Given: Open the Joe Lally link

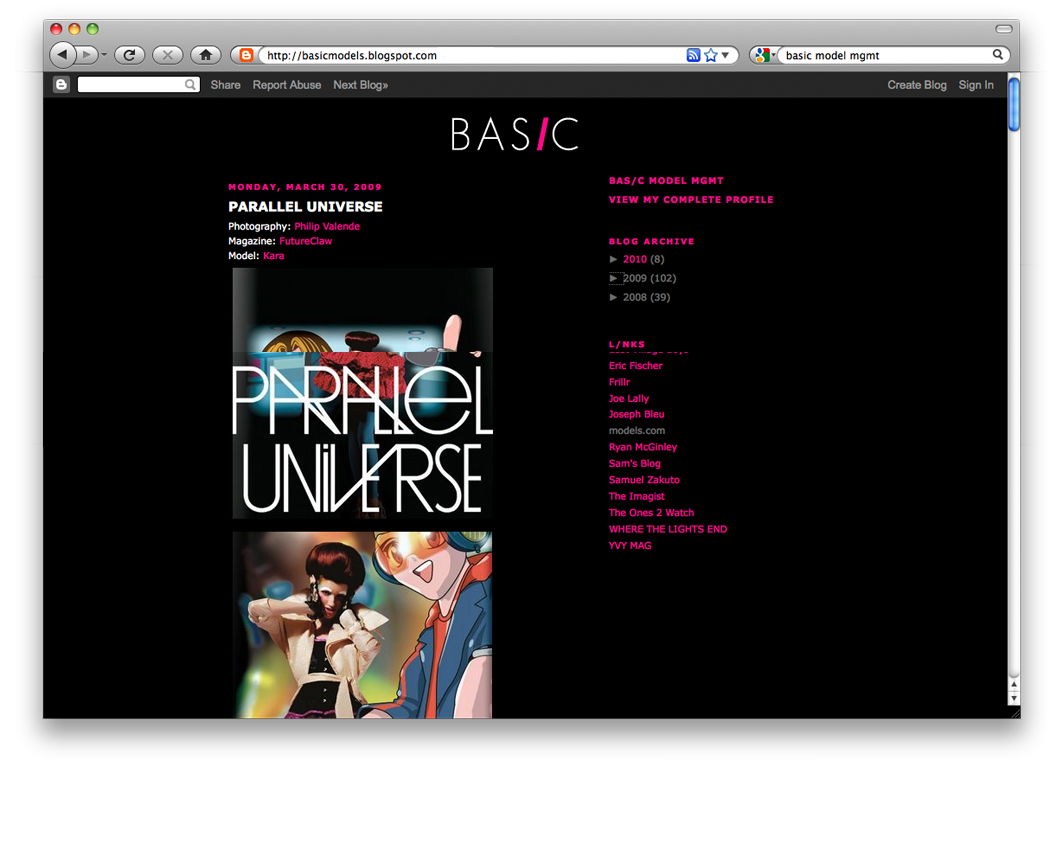Looking at the screenshot, I should pyautogui.click(x=629, y=399).
